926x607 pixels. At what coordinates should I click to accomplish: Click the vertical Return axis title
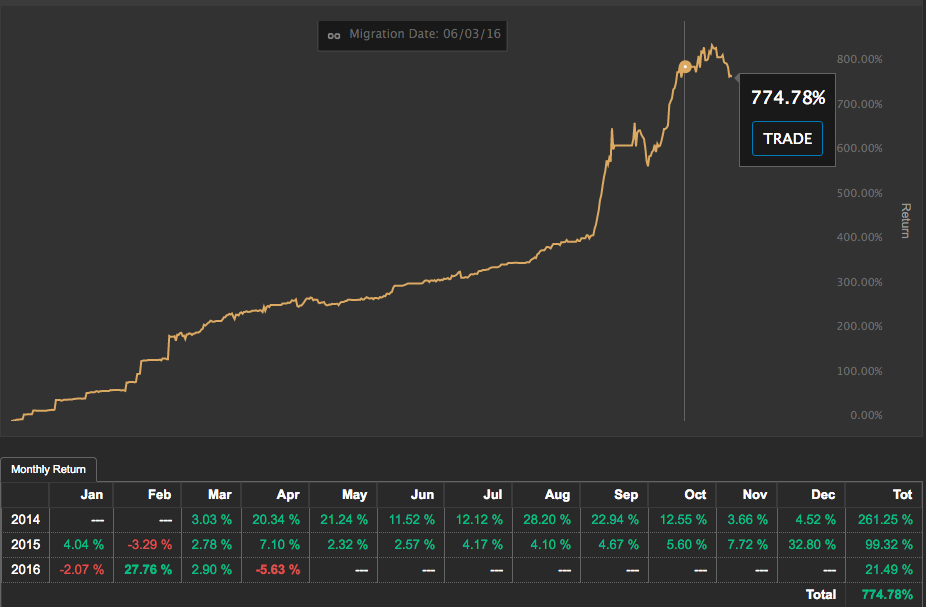click(x=906, y=221)
